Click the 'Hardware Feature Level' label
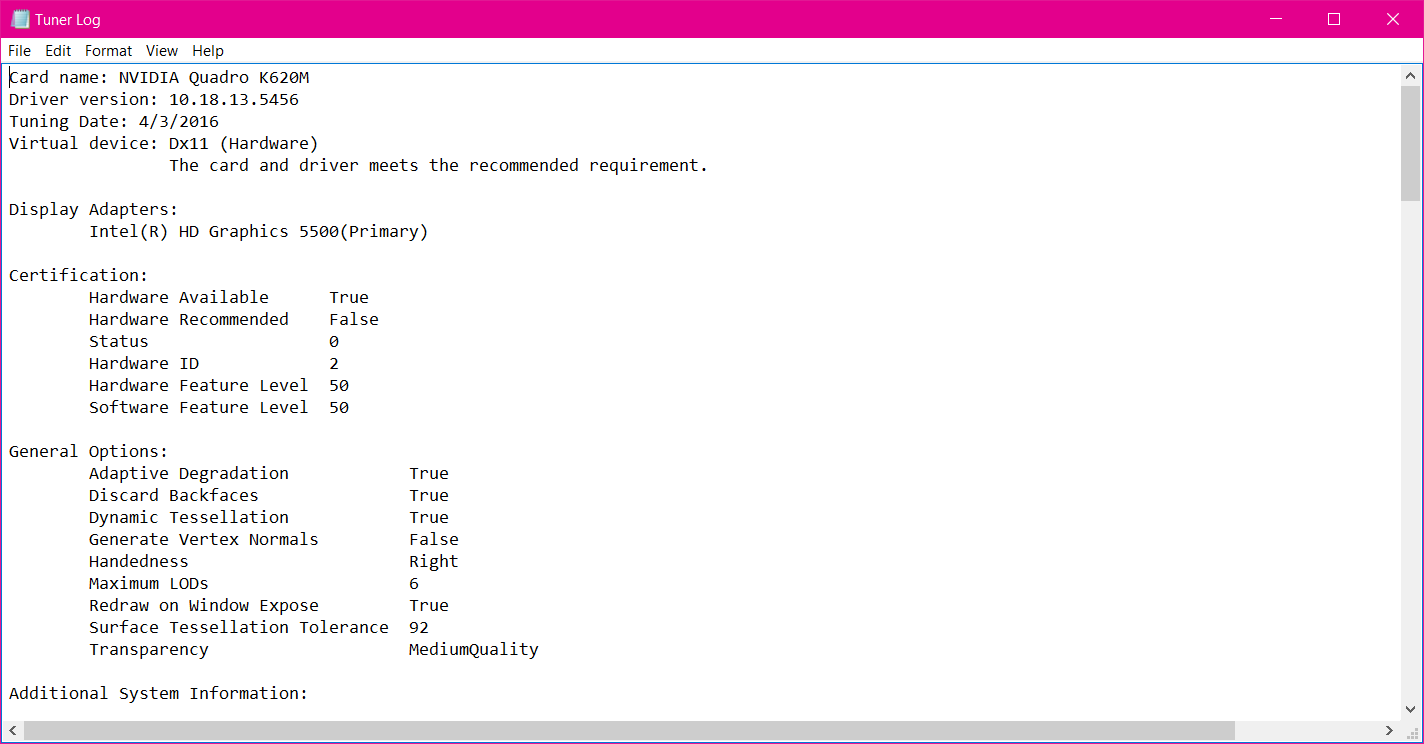Viewport: 1424px width, 744px height. click(x=199, y=385)
